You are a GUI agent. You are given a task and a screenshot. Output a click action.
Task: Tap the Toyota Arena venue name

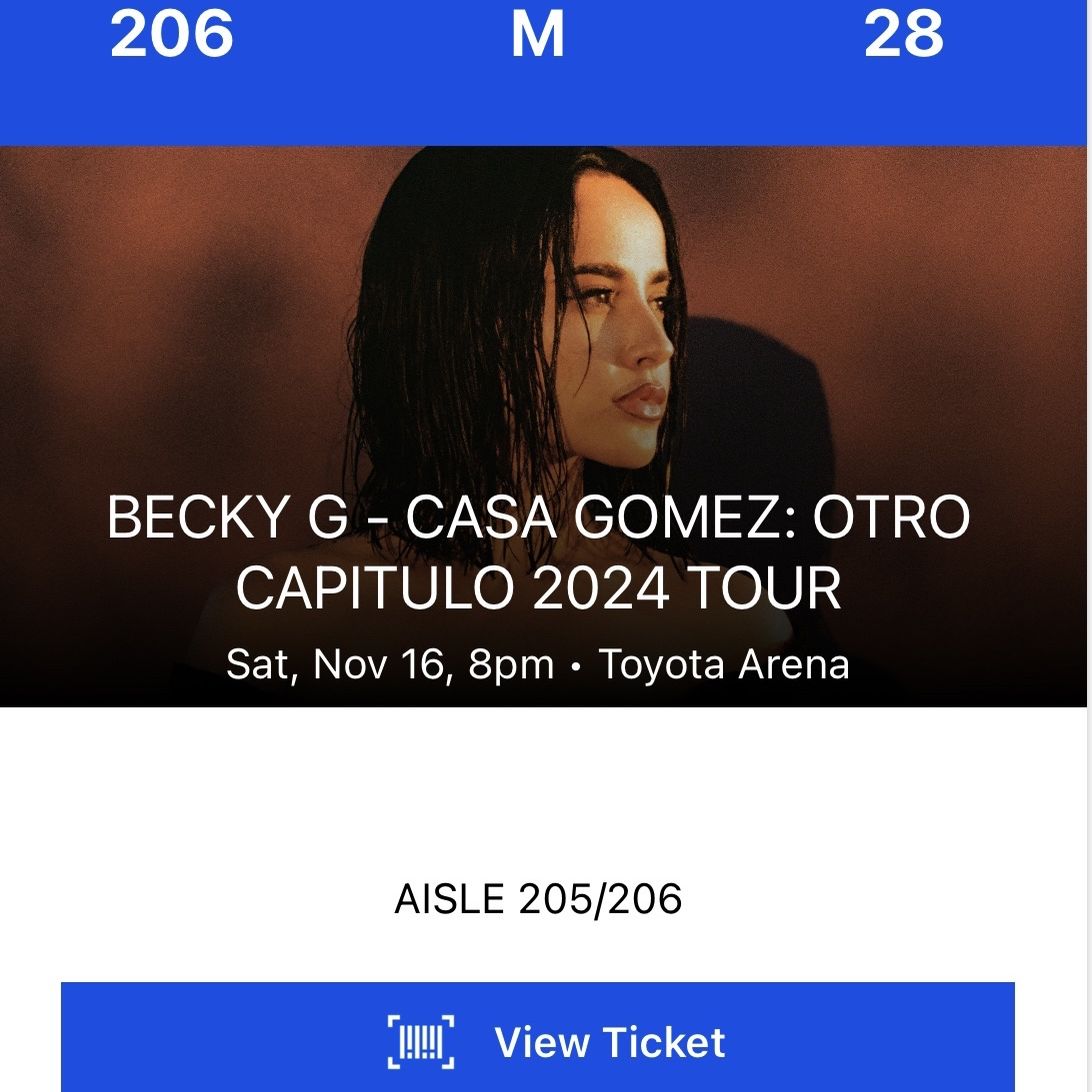point(724,664)
